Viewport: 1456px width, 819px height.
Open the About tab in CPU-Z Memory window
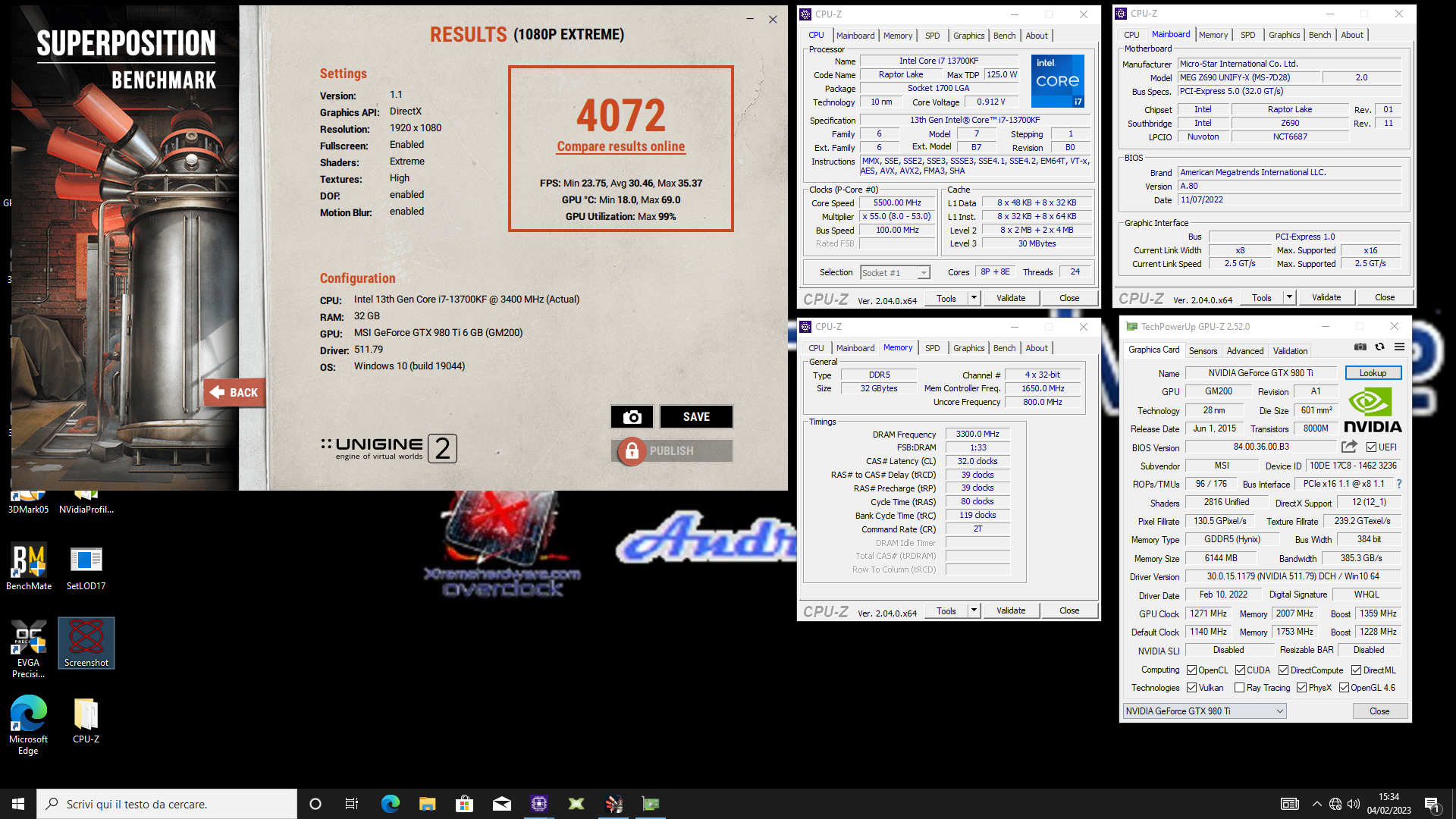[x=1037, y=348]
